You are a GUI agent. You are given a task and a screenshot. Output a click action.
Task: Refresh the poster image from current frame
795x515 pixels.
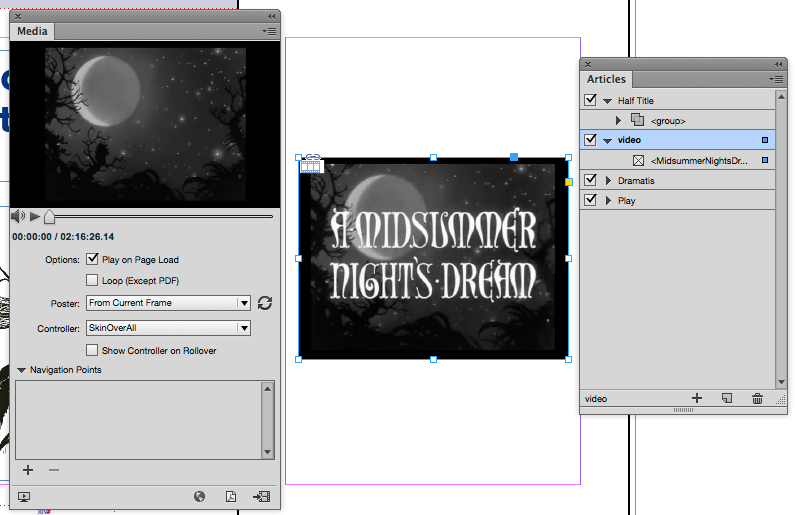click(265, 303)
